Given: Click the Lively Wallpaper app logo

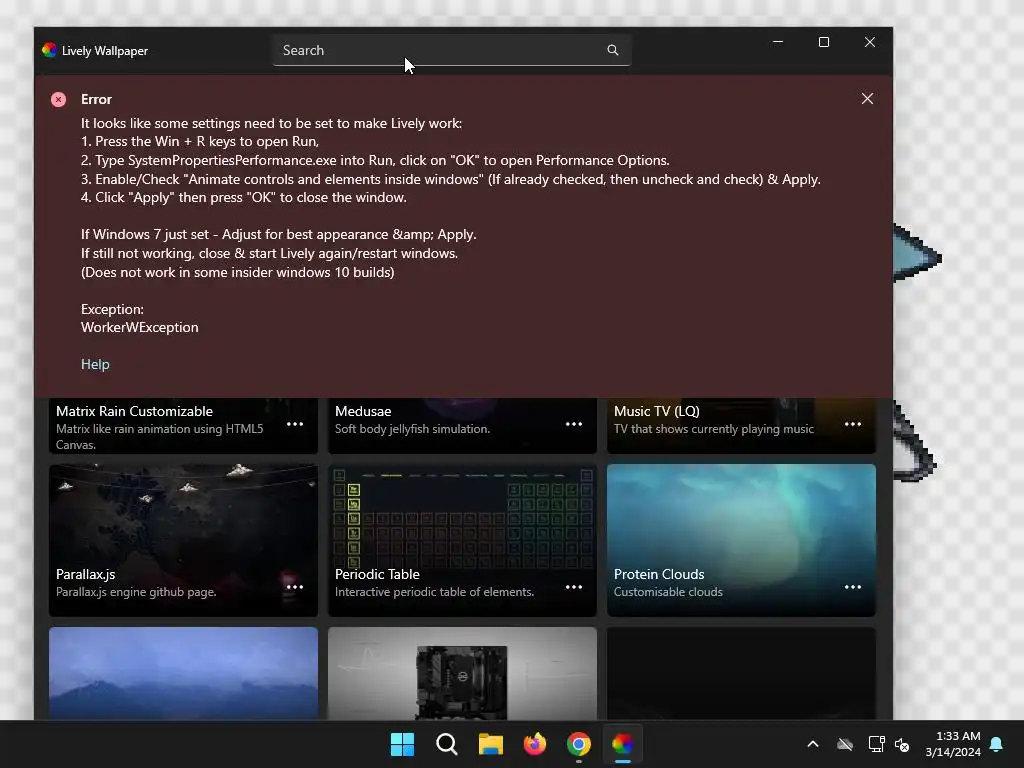Looking at the screenshot, I should [49, 50].
